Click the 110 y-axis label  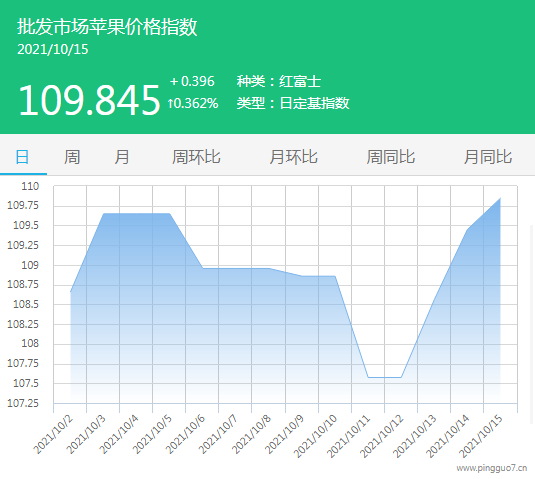(30, 186)
